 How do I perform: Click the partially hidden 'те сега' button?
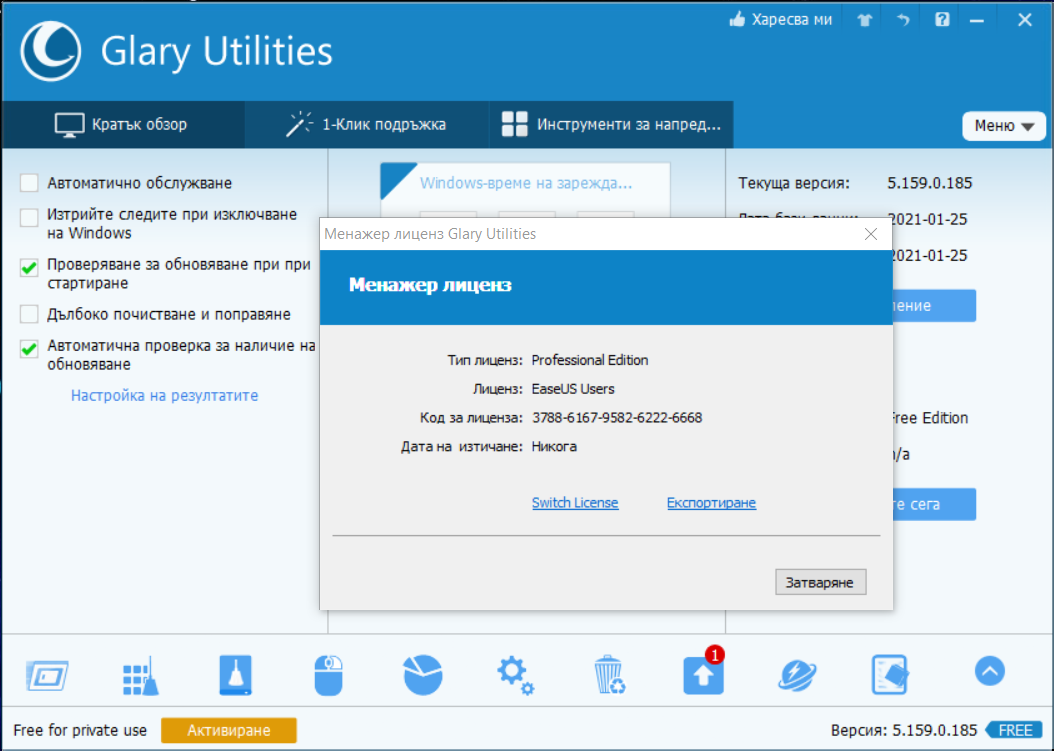pos(934,504)
